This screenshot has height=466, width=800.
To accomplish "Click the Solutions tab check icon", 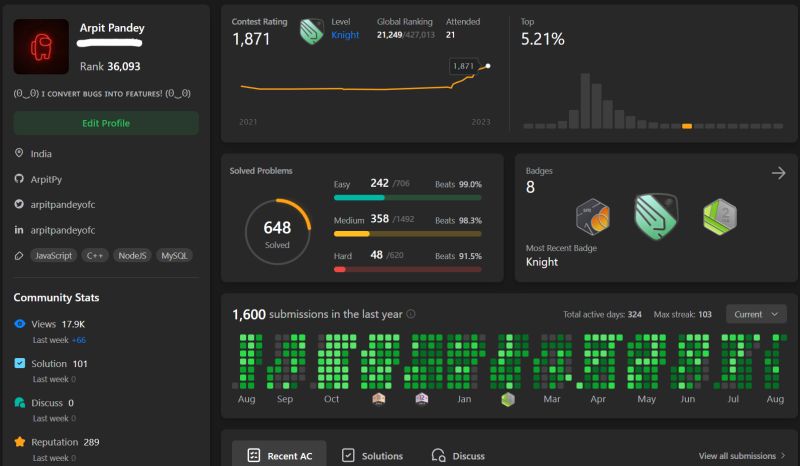I will click(348, 455).
